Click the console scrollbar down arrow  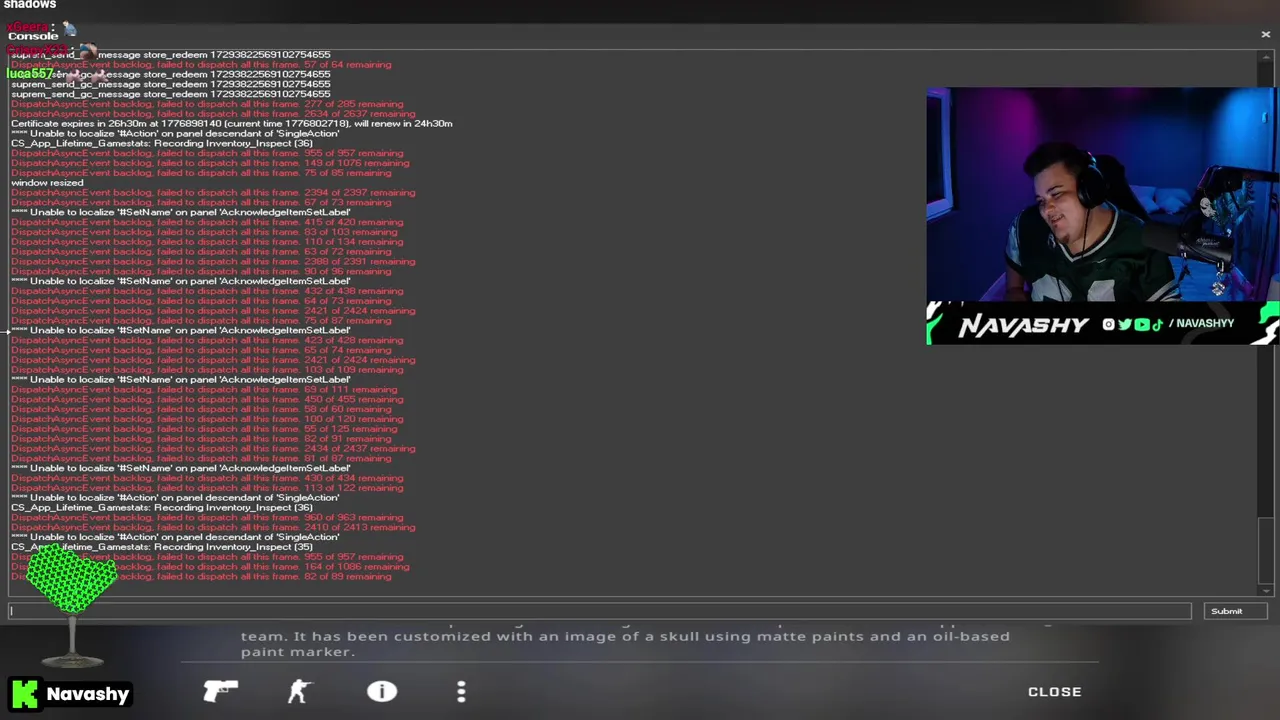pos(1266,590)
